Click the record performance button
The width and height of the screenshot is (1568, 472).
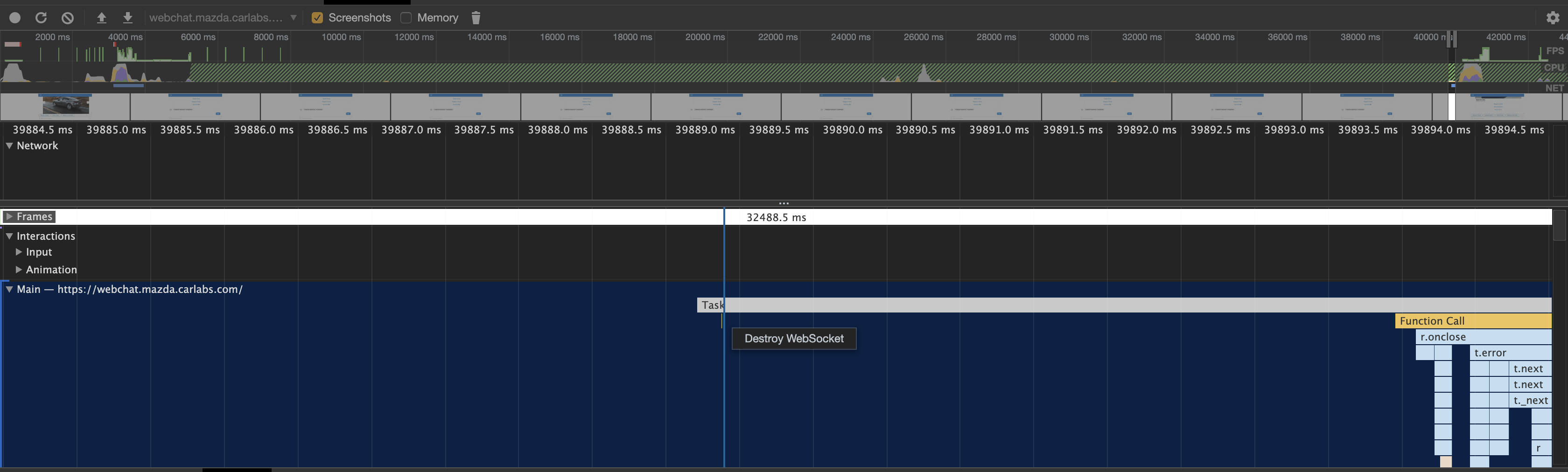point(14,17)
